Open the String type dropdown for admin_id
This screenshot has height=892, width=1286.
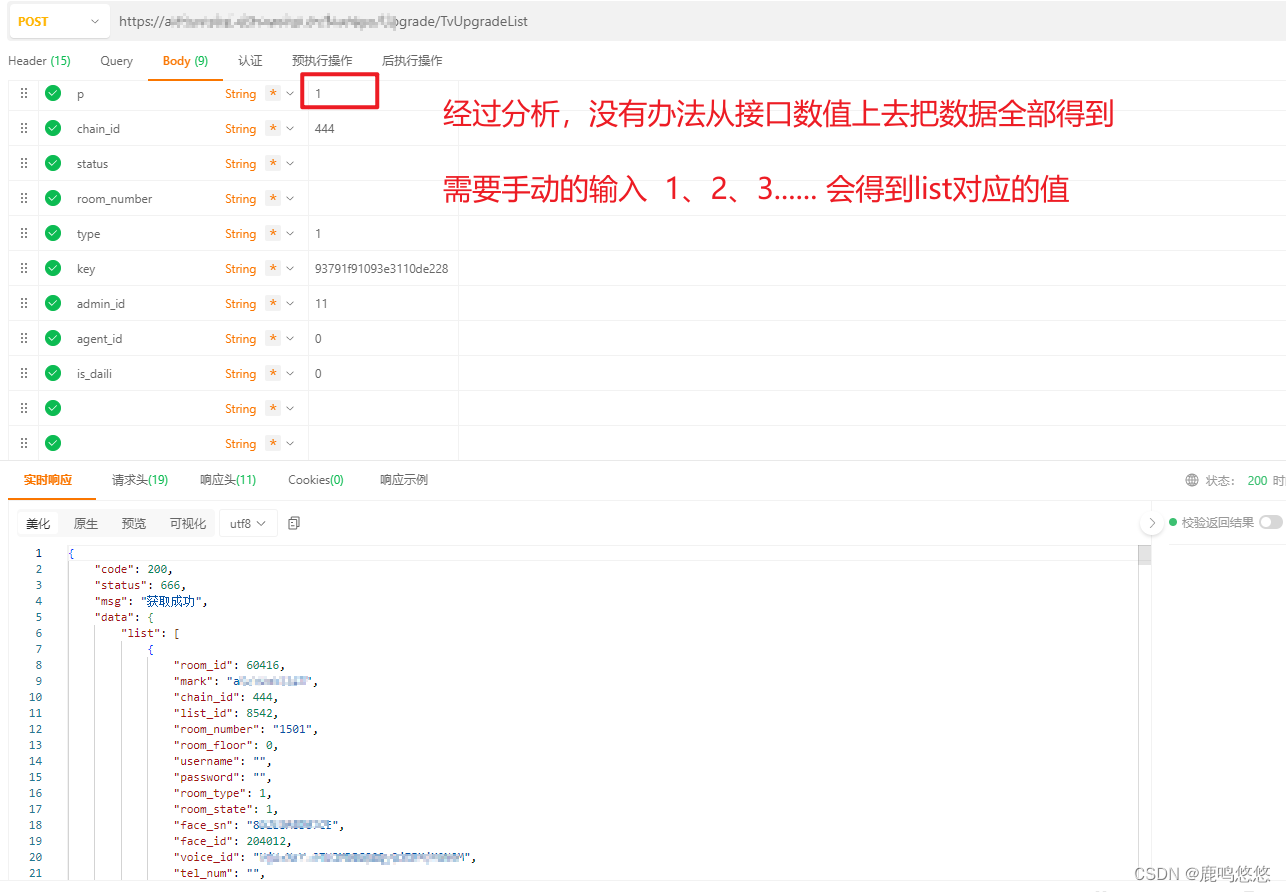[x=240, y=303]
